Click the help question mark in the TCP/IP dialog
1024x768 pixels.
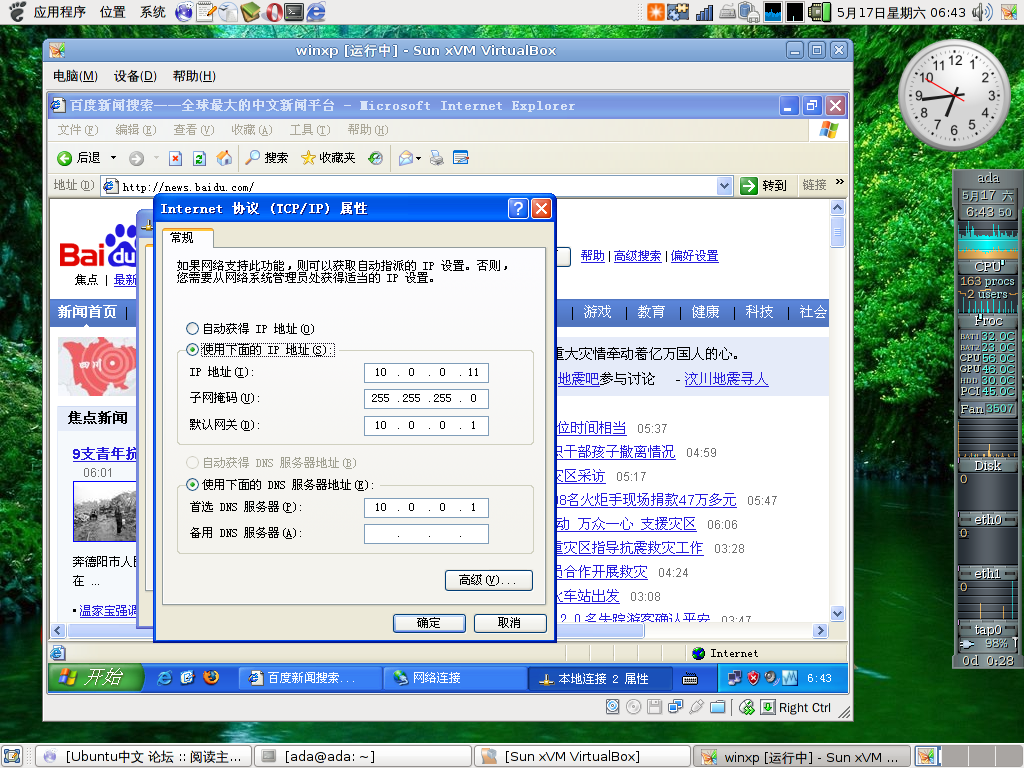(518, 208)
